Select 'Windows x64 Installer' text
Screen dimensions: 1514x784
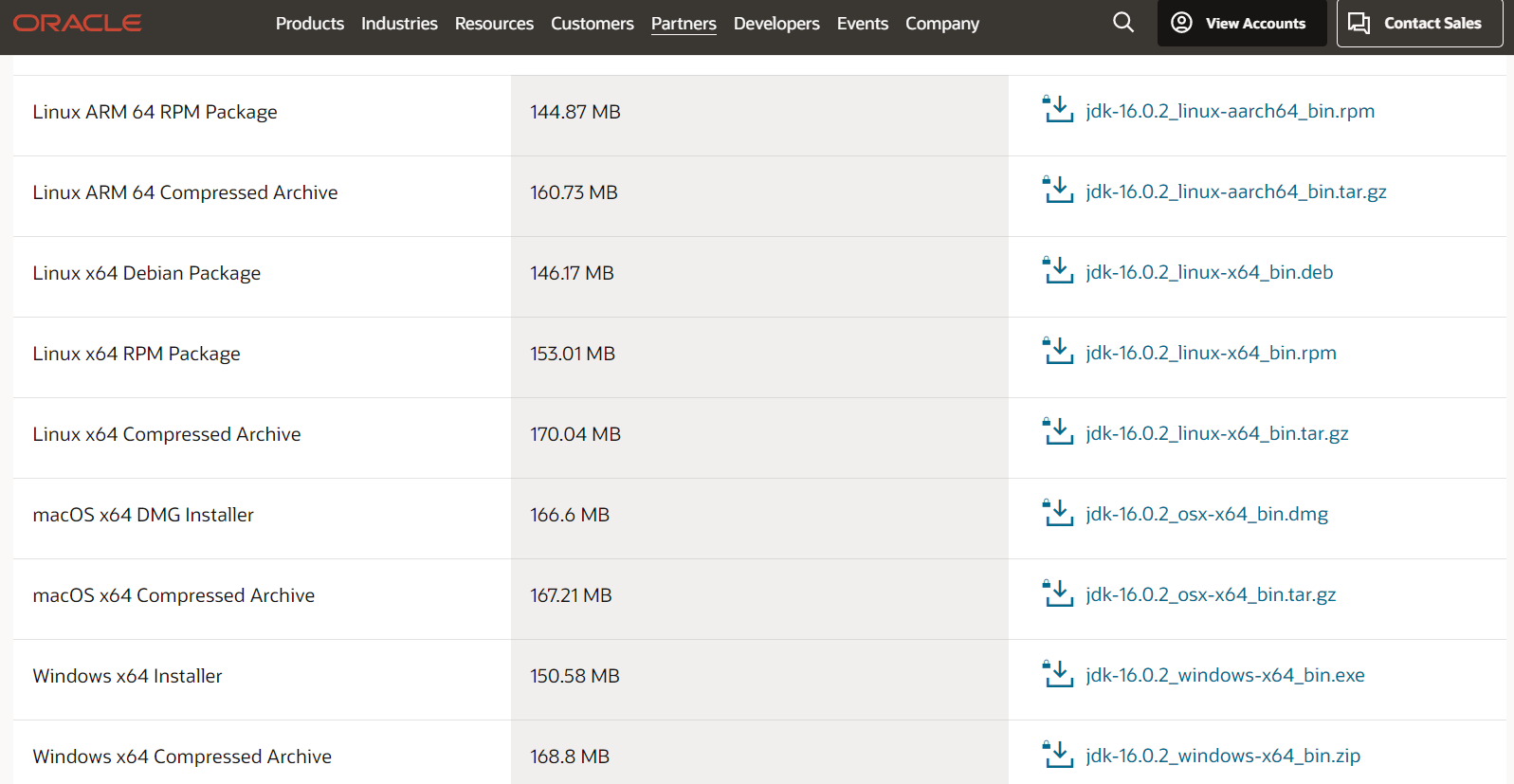pyautogui.click(x=128, y=676)
